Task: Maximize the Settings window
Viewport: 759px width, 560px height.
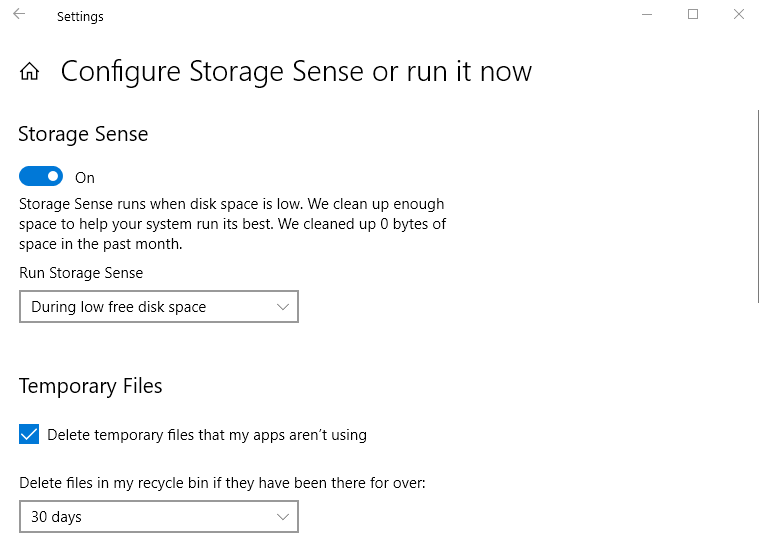Action: click(693, 15)
